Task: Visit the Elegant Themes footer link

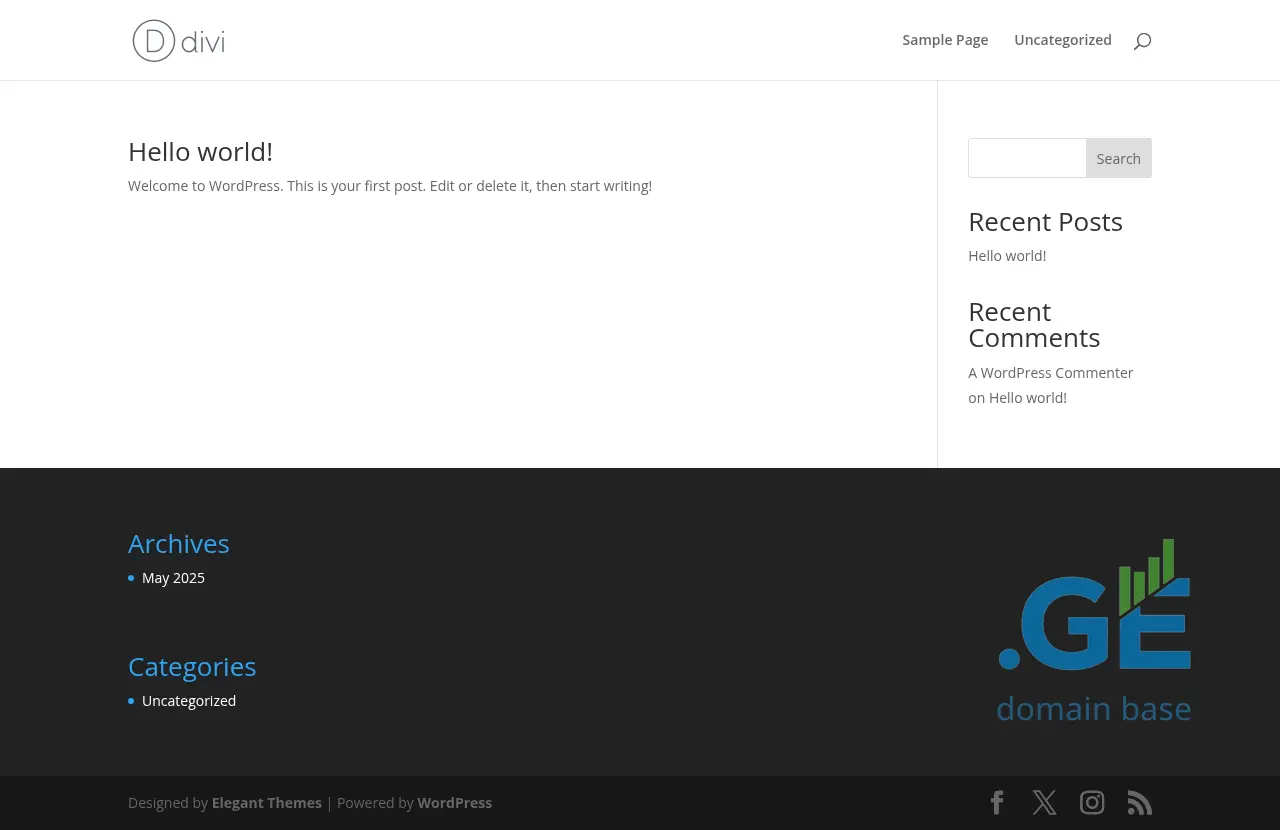Action: (266, 803)
